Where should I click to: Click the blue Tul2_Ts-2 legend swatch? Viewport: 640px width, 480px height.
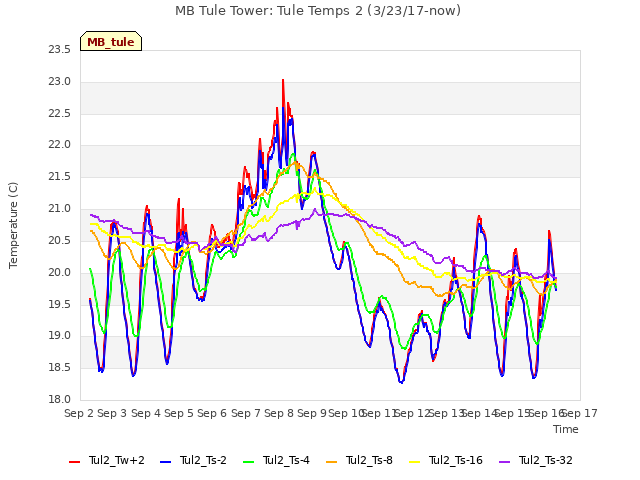coord(165,461)
